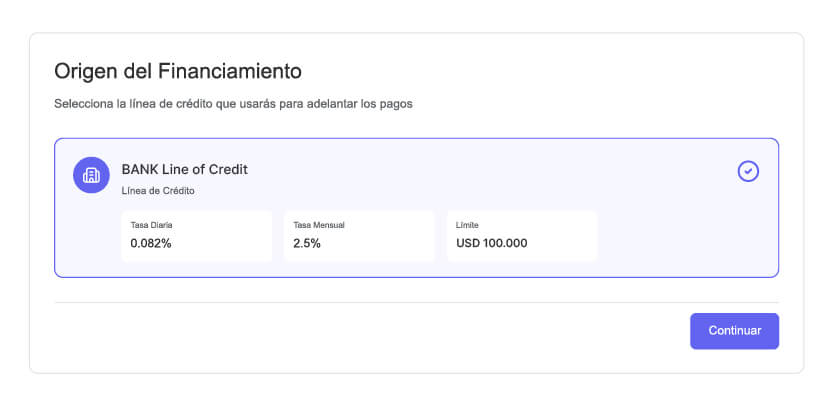Viewport: 833px width, 406px height.
Task: Click the horizontal divider above Continuar
Action: click(x=416, y=302)
